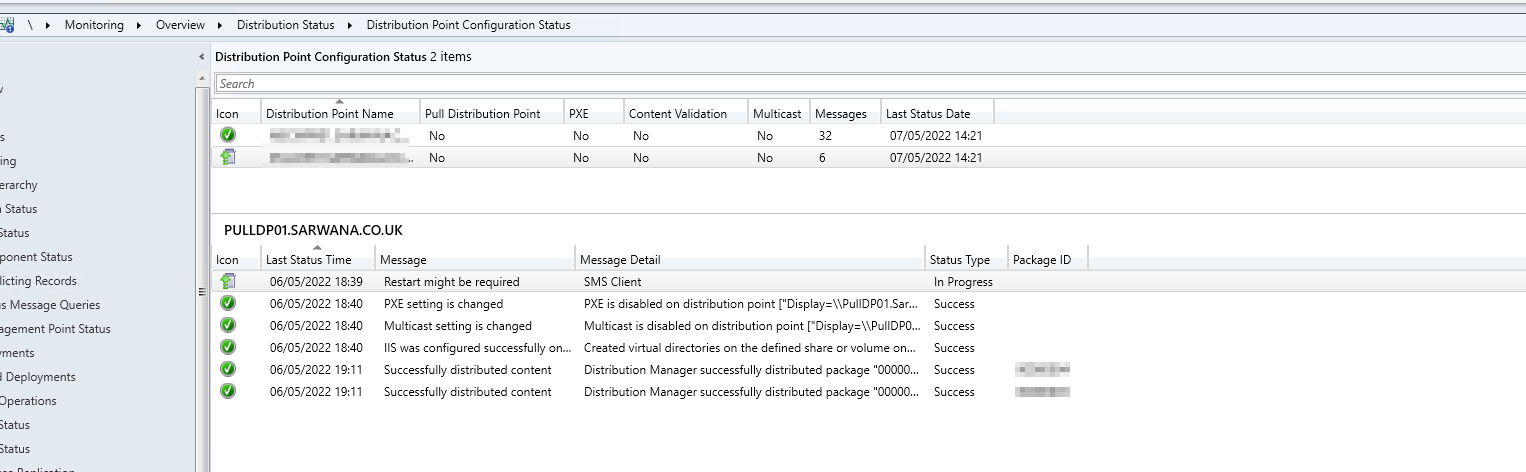Sort details by Package ID column

pos(1047,259)
